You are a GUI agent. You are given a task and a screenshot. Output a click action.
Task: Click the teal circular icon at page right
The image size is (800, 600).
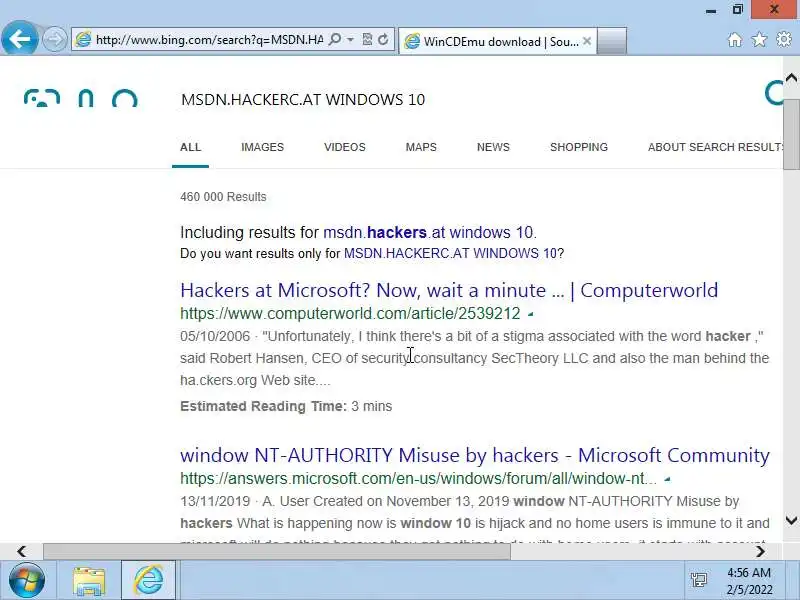click(x=774, y=93)
